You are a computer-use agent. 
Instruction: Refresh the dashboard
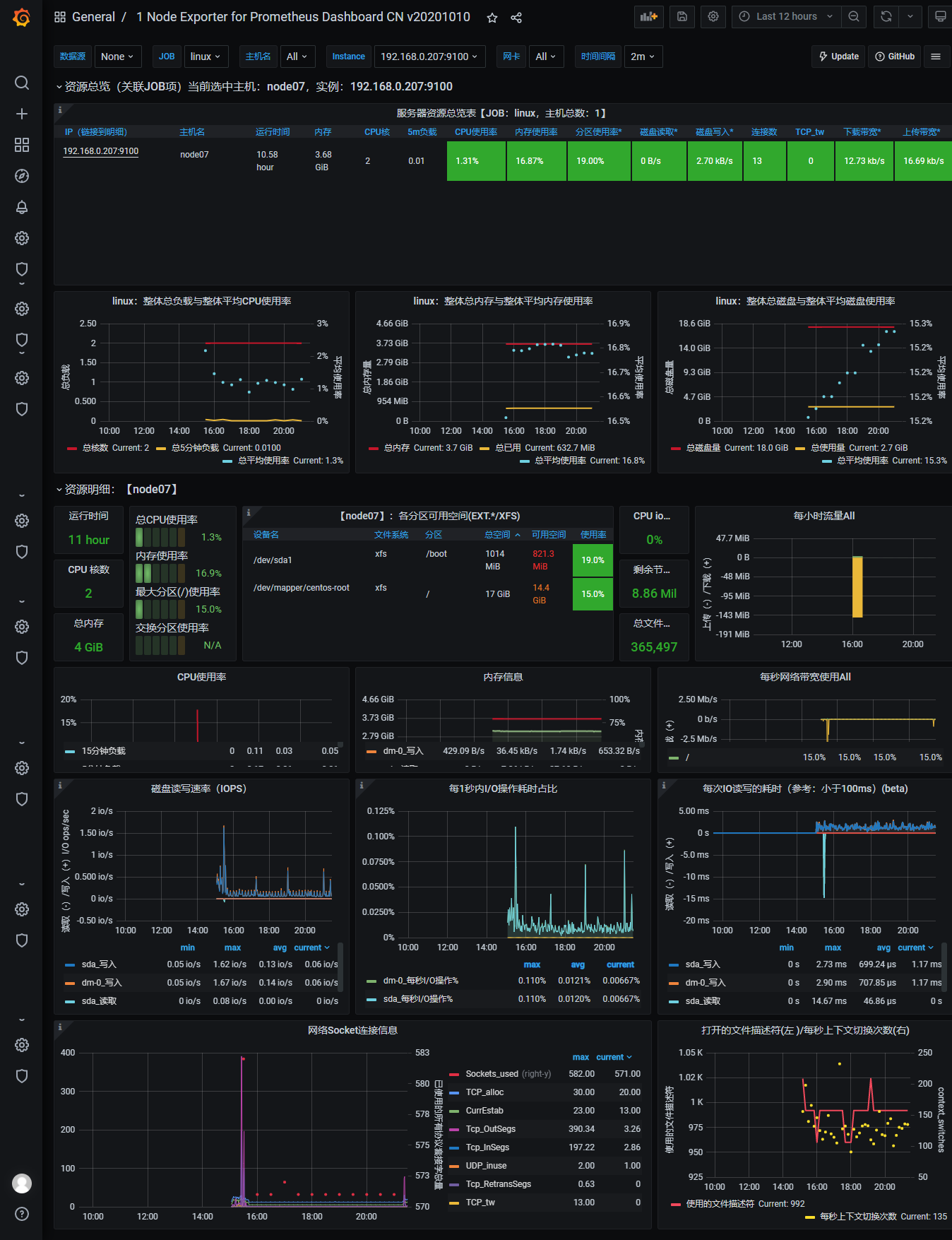pyautogui.click(x=886, y=16)
